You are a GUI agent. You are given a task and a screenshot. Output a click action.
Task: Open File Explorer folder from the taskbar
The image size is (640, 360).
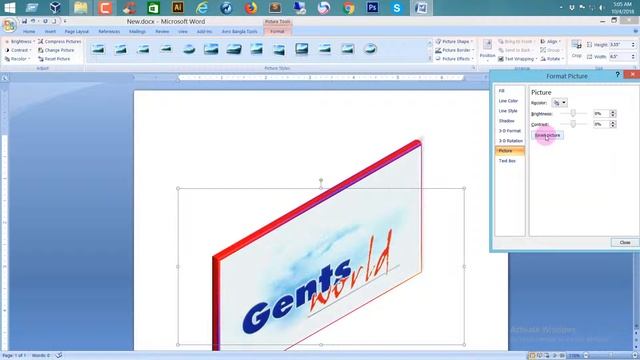(x=80, y=8)
